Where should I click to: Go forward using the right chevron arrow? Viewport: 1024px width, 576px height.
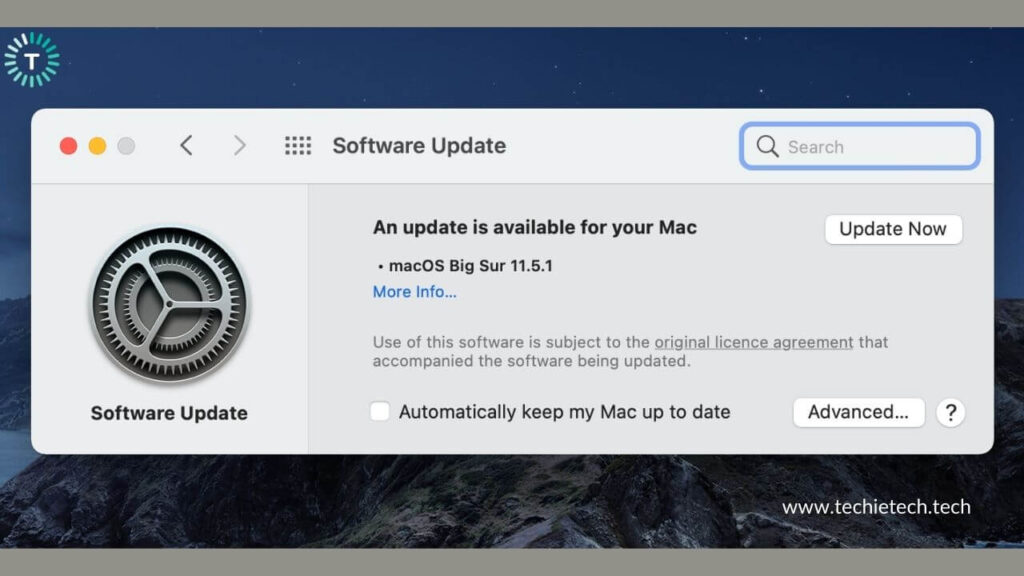[240, 145]
